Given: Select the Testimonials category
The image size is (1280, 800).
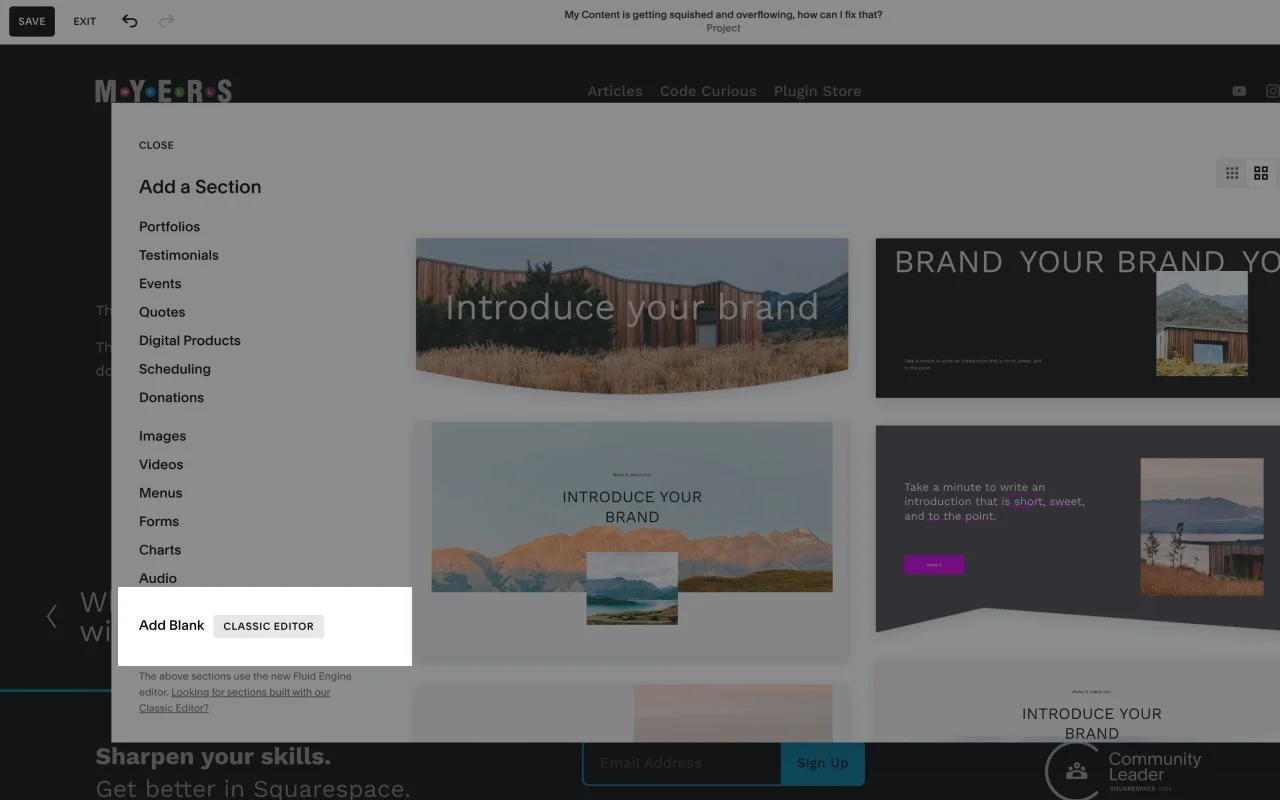Looking at the screenshot, I should click(178, 255).
